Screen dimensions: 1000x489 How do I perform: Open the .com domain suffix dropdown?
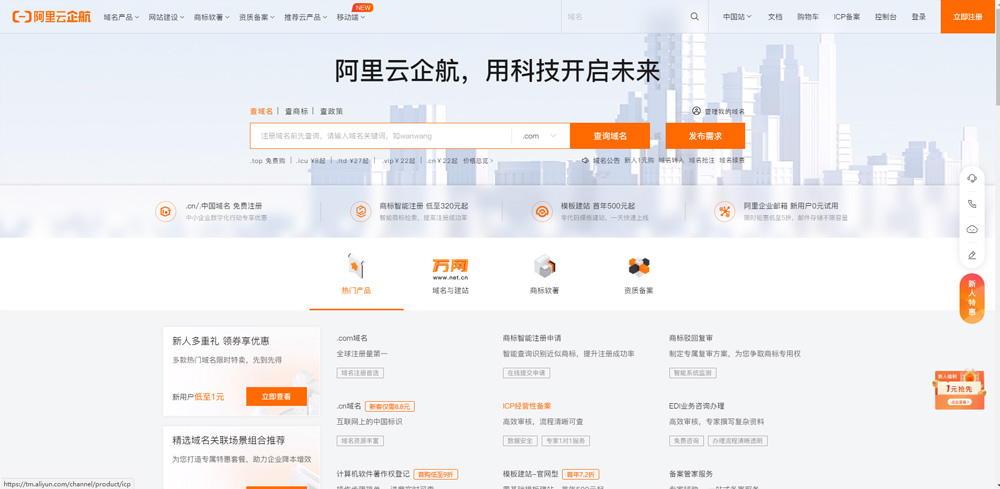[540, 136]
